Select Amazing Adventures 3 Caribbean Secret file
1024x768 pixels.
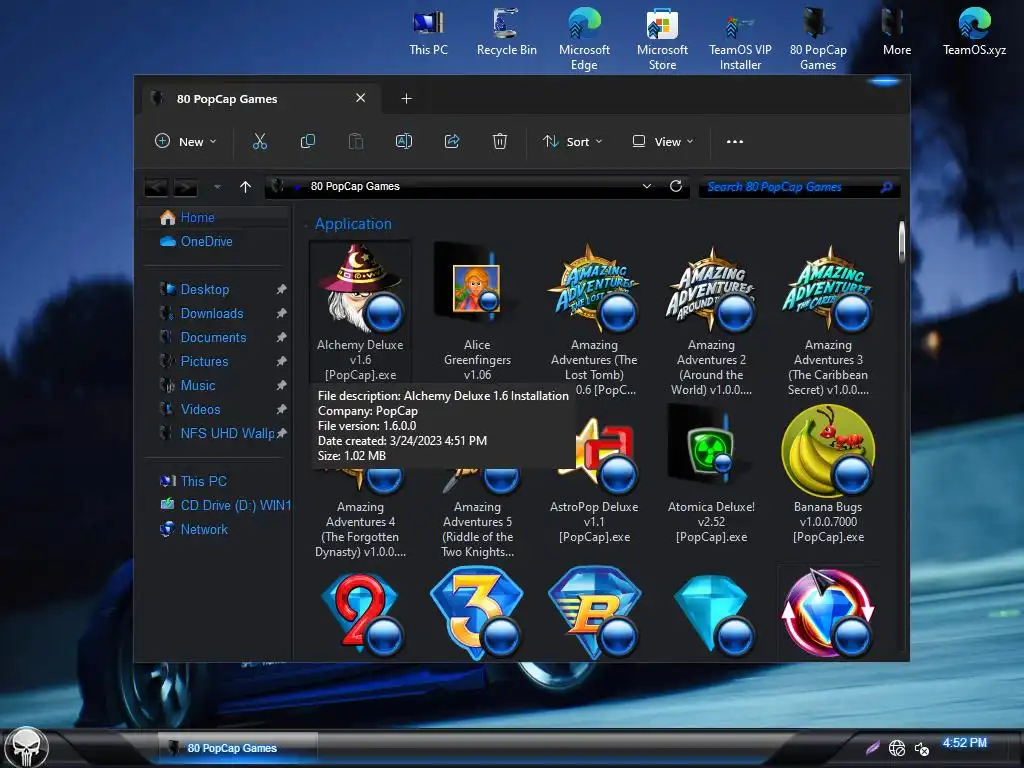coord(828,321)
